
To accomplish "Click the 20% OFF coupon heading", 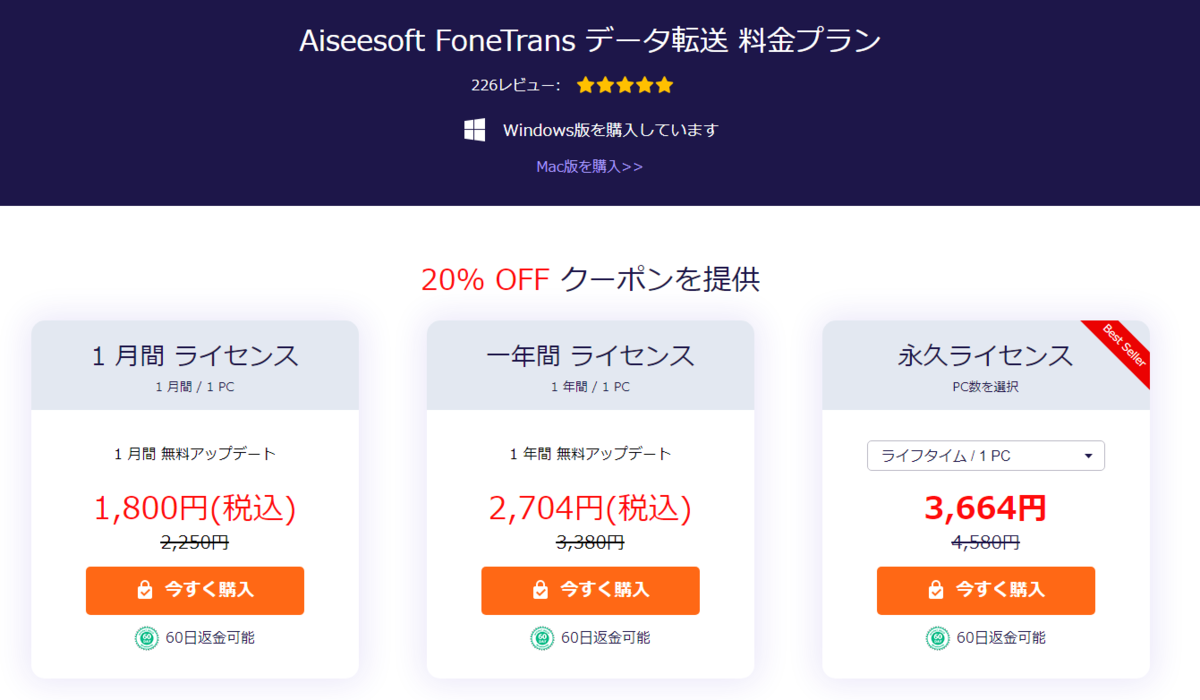I will [x=590, y=279].
